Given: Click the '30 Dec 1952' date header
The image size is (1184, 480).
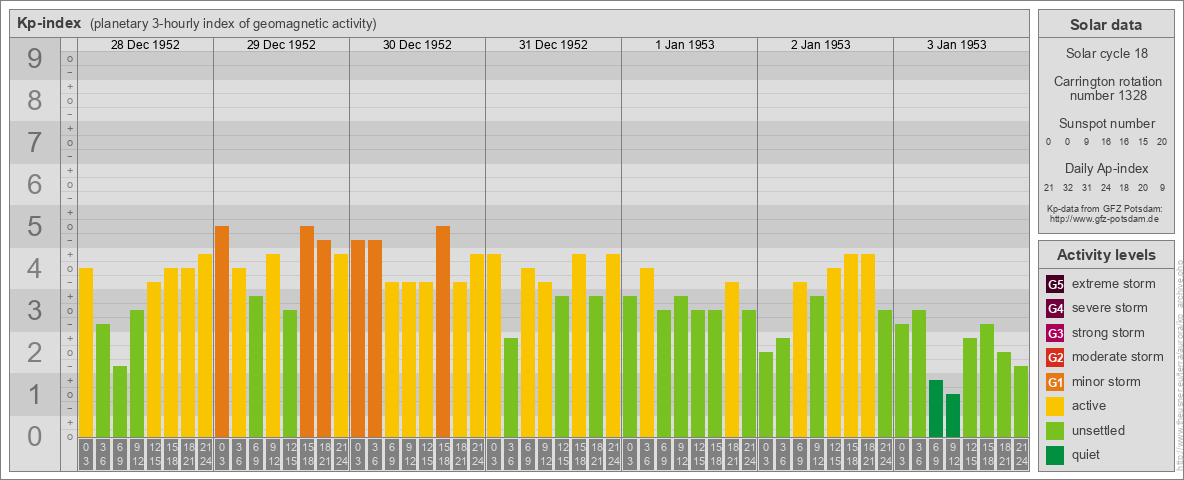Looking at the screenshot, I should point(417,45).
